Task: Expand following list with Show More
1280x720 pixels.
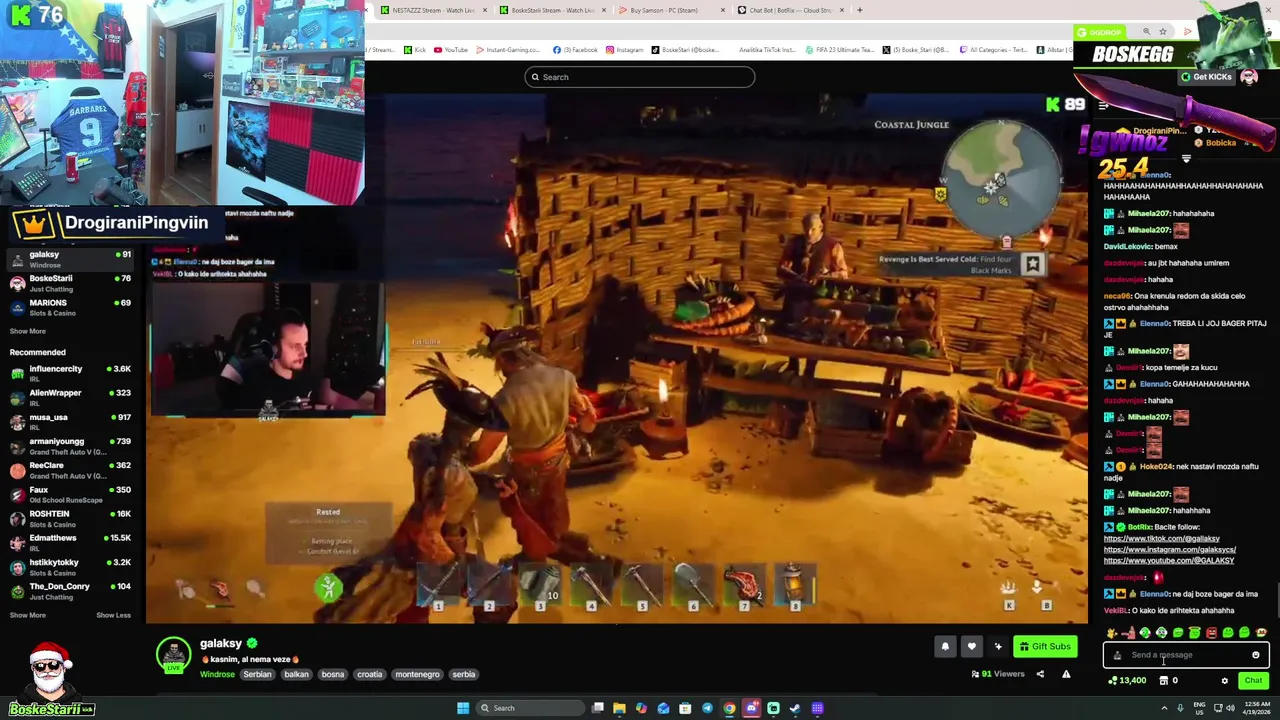Action: (28, 331)
